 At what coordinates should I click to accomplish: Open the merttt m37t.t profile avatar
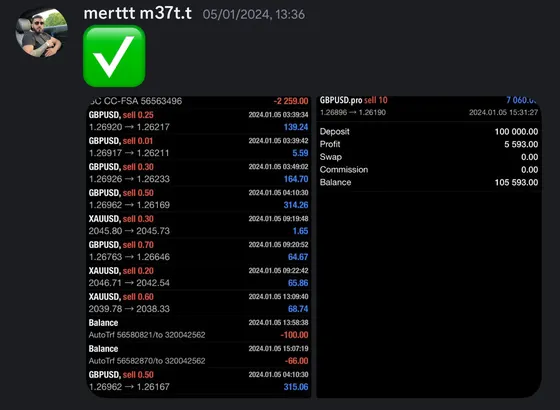coord(42,32)
